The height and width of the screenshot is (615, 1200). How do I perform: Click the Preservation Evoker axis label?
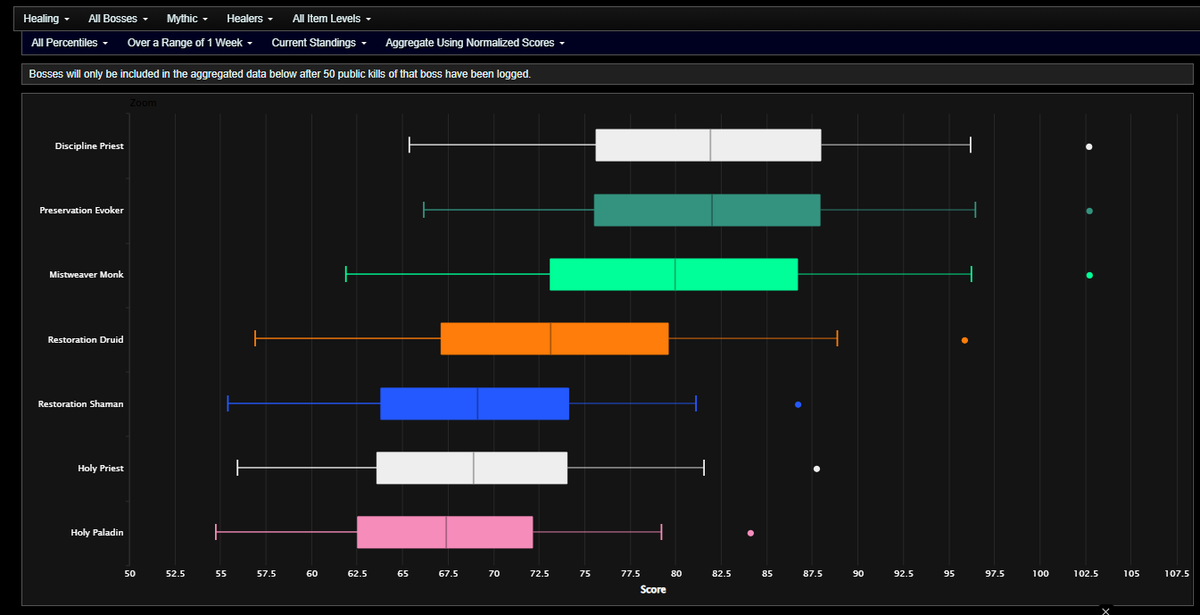click(x=82, y=211)
